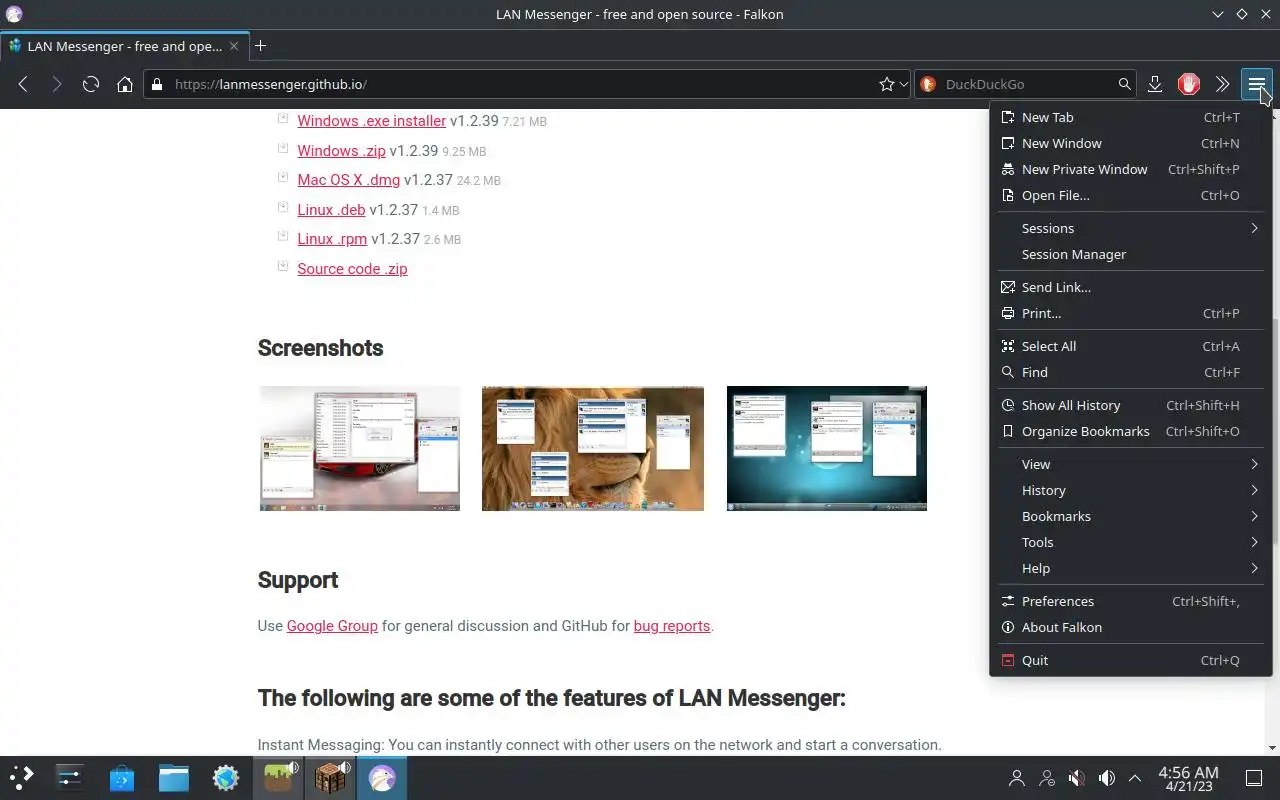Open a new tab with the plus button
The image size is (1280, 800).
coord(260,46)
